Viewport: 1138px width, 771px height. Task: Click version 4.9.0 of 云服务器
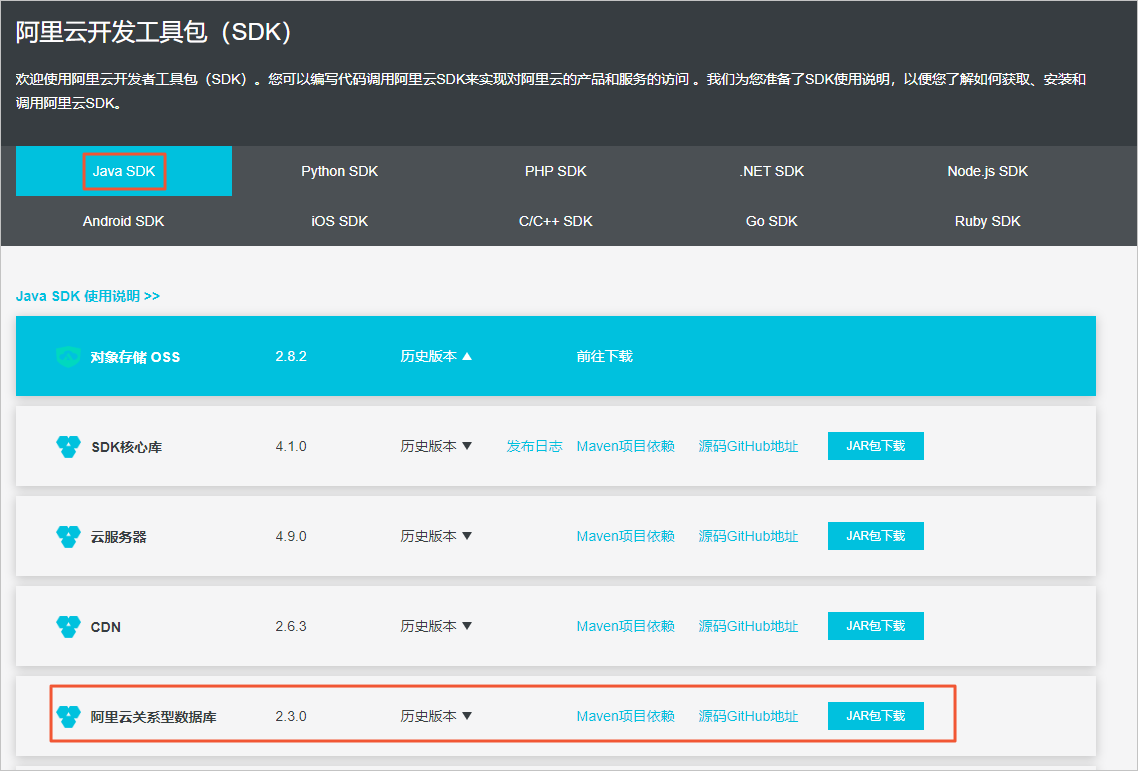291,537
